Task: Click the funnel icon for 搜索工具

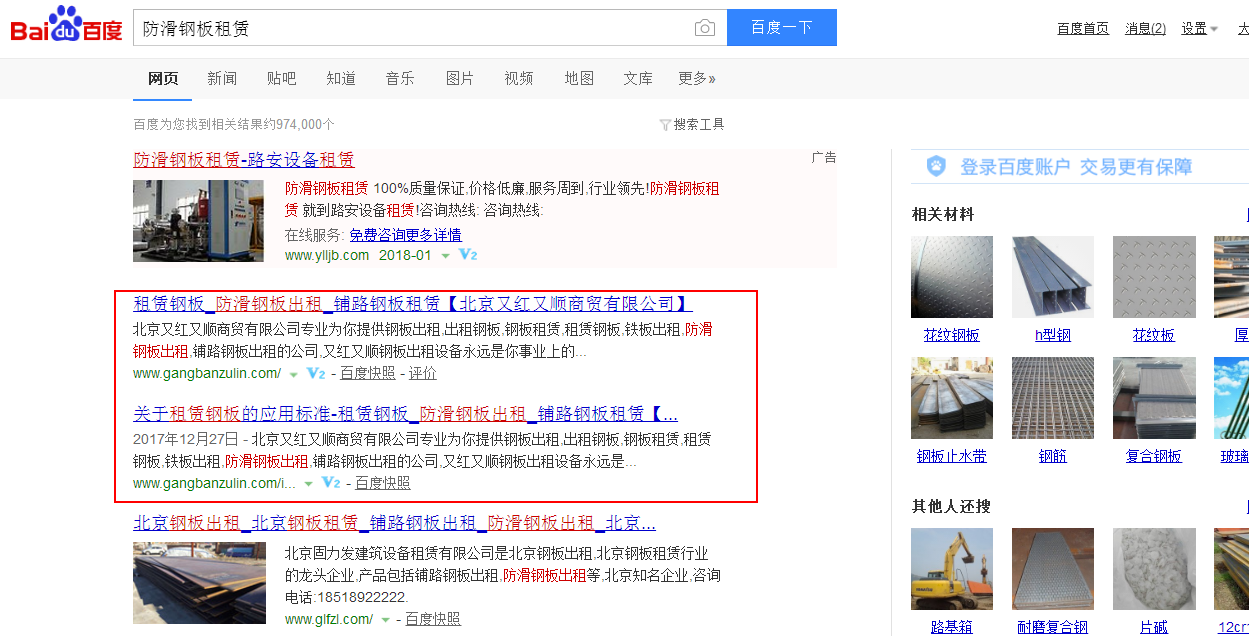Action: (x=665, y=125)
